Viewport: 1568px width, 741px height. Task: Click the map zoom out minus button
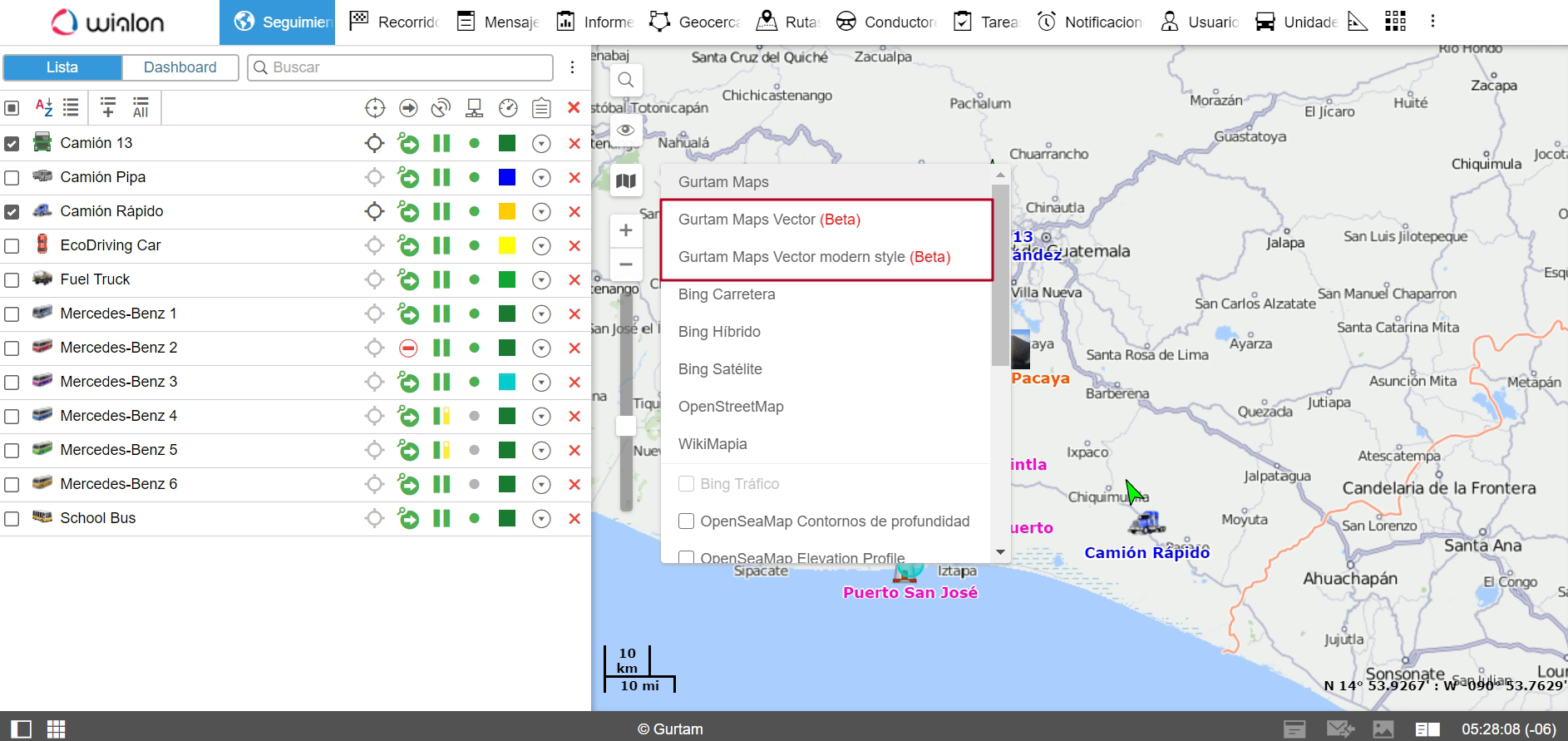pos(626,264)
